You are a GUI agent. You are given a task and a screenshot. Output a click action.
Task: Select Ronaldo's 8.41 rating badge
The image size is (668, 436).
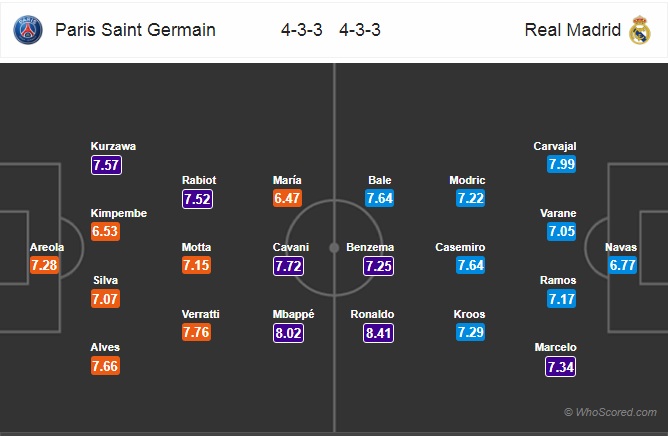[x=378, y=333]
